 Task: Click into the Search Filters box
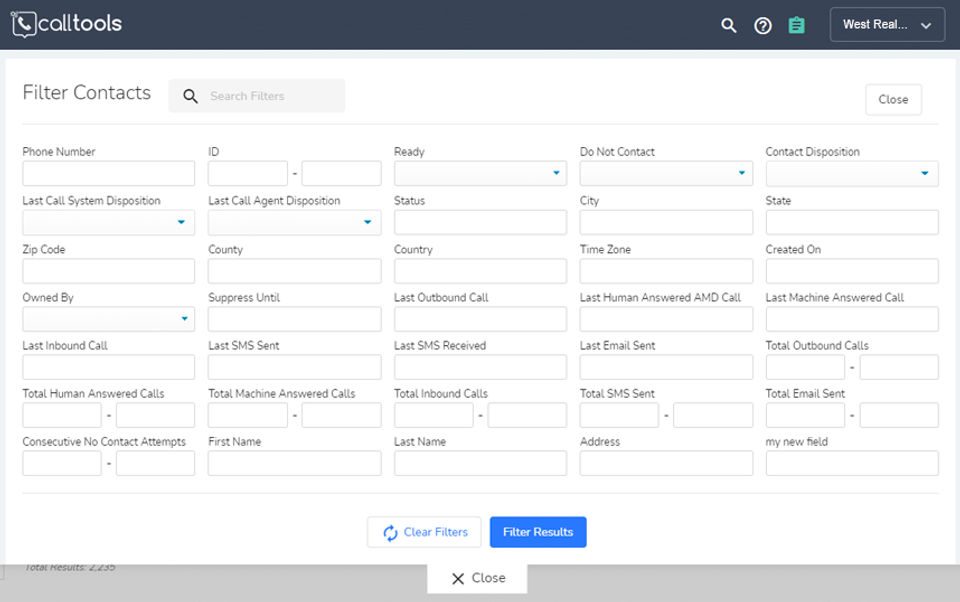tap(270, 96)
